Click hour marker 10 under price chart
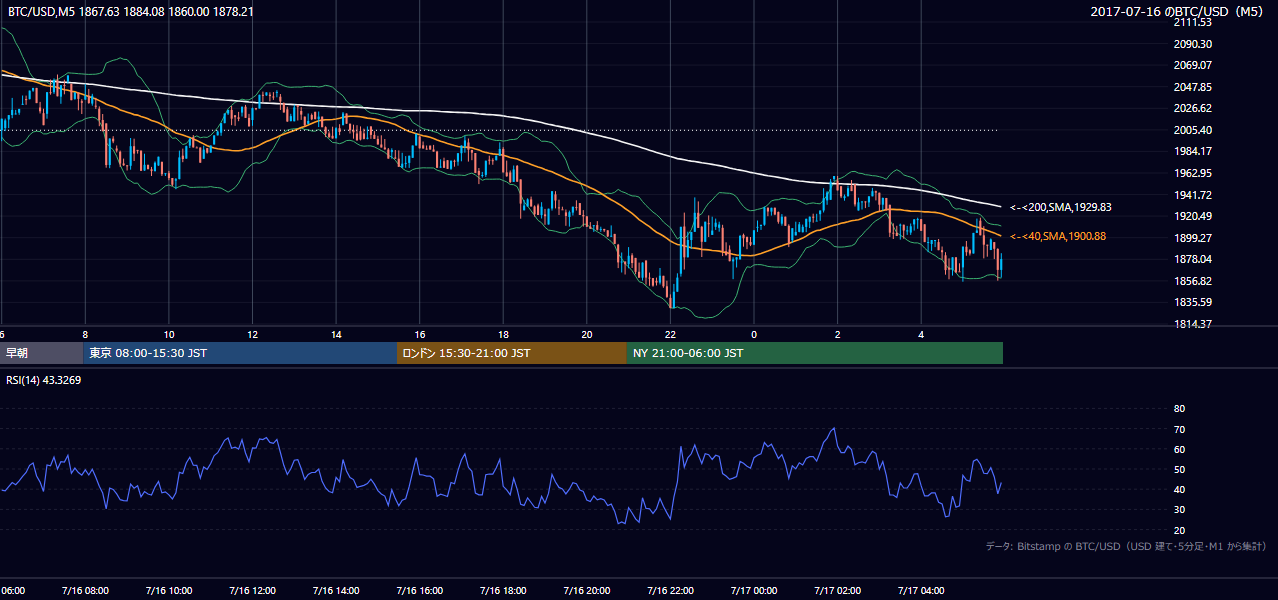 [169, 334]
